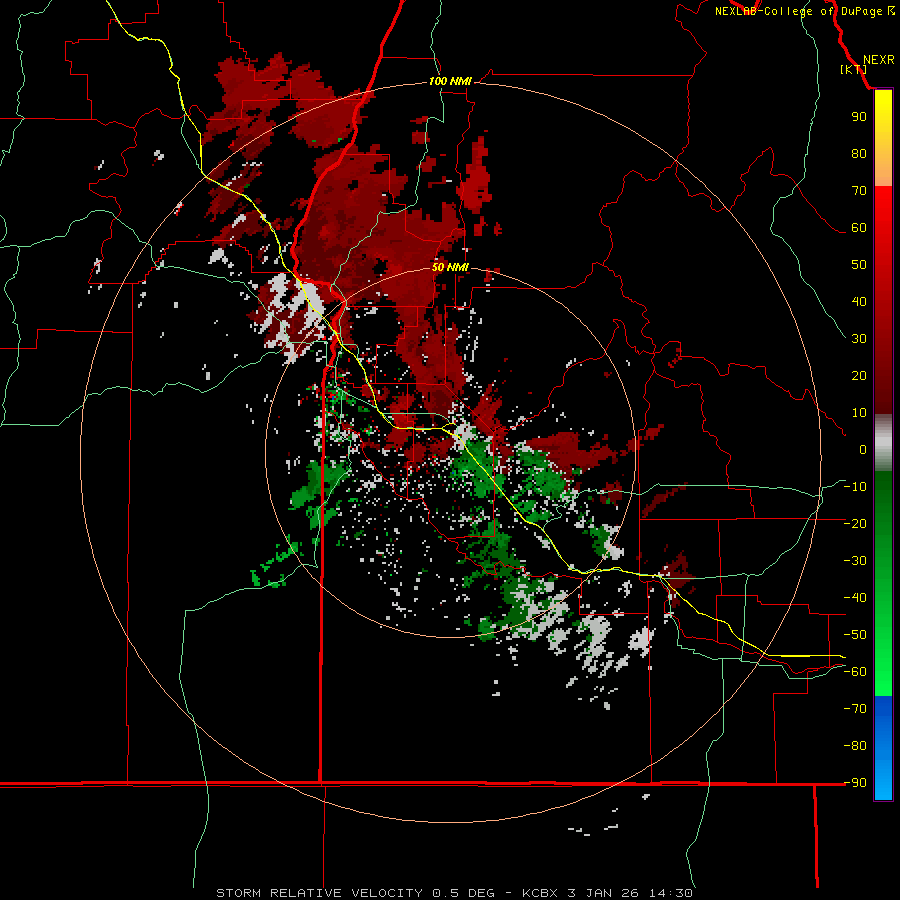Image resolution: width=900 pixels, height=900 pixels.
Task: Click the blue segment at color bar bottom
Action: point(883,748)
